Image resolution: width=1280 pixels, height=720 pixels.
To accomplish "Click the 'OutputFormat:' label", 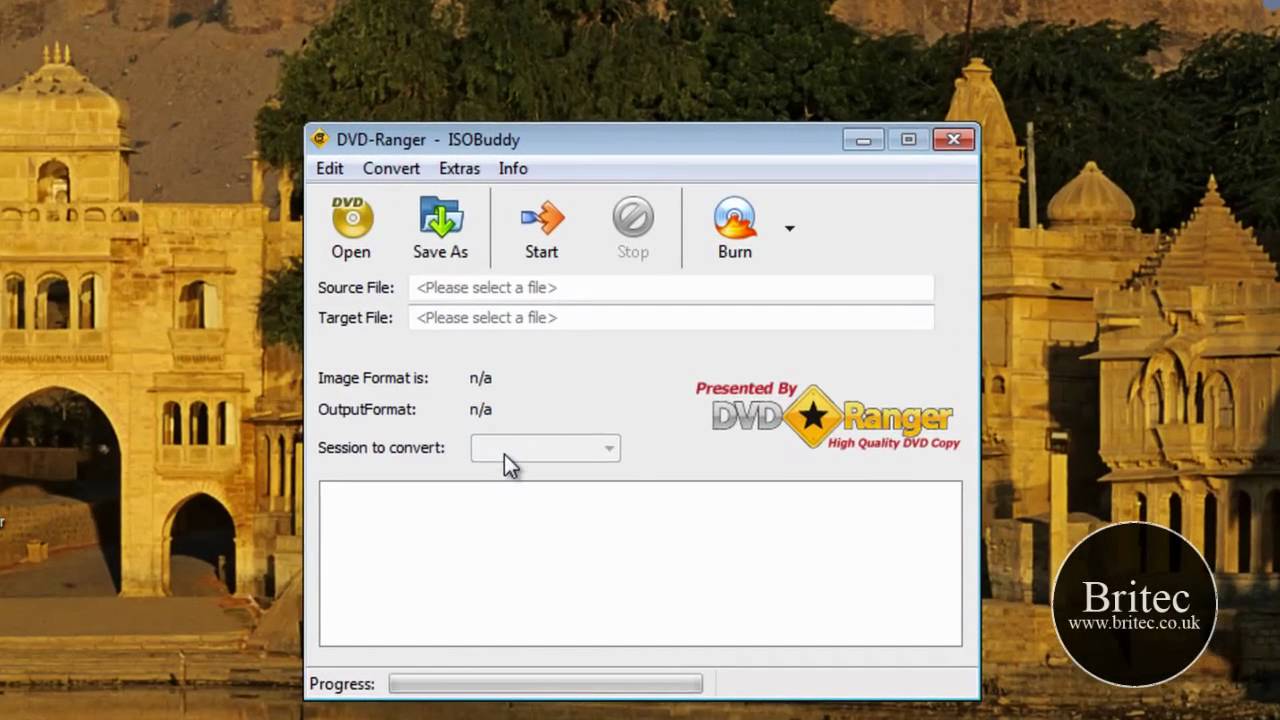I will [367, 410].
